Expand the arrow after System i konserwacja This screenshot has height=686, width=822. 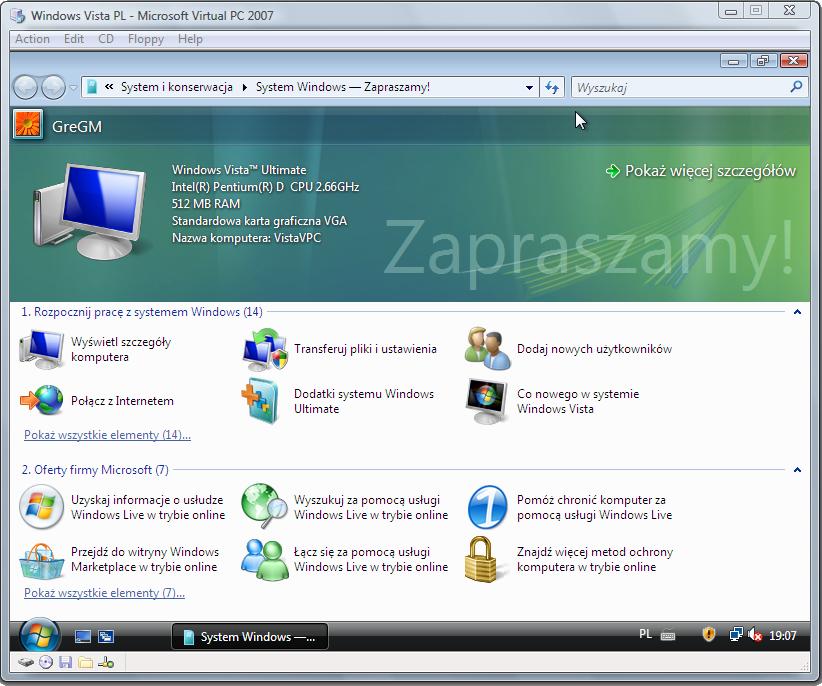(x=244, y=88)
